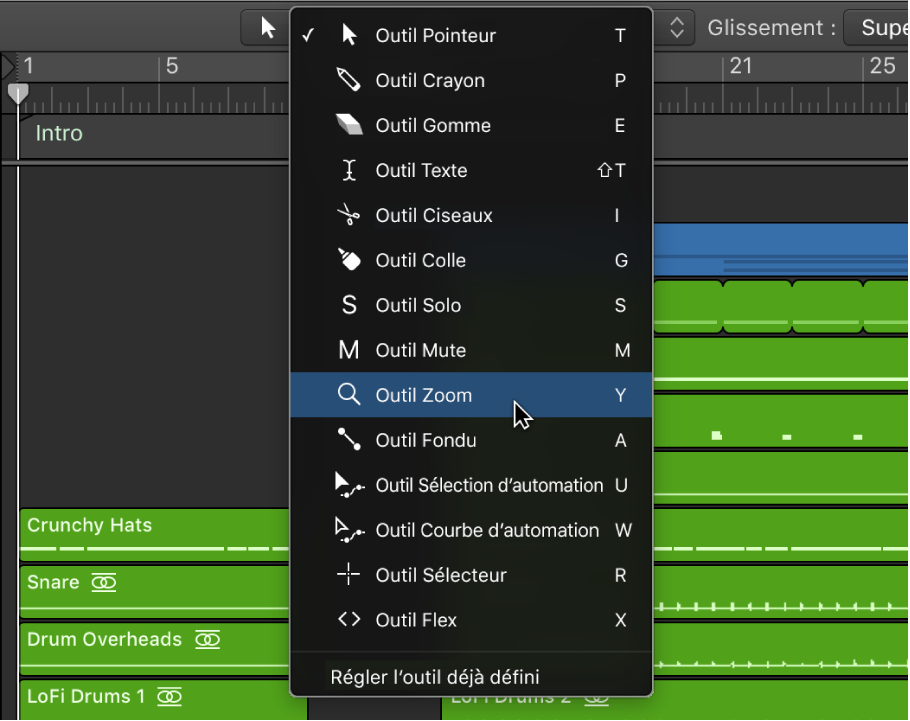Open the Glissement pop-up menu
Image resolution: width=910 pixels, height=721 pixels.
[x=876, y=27]
